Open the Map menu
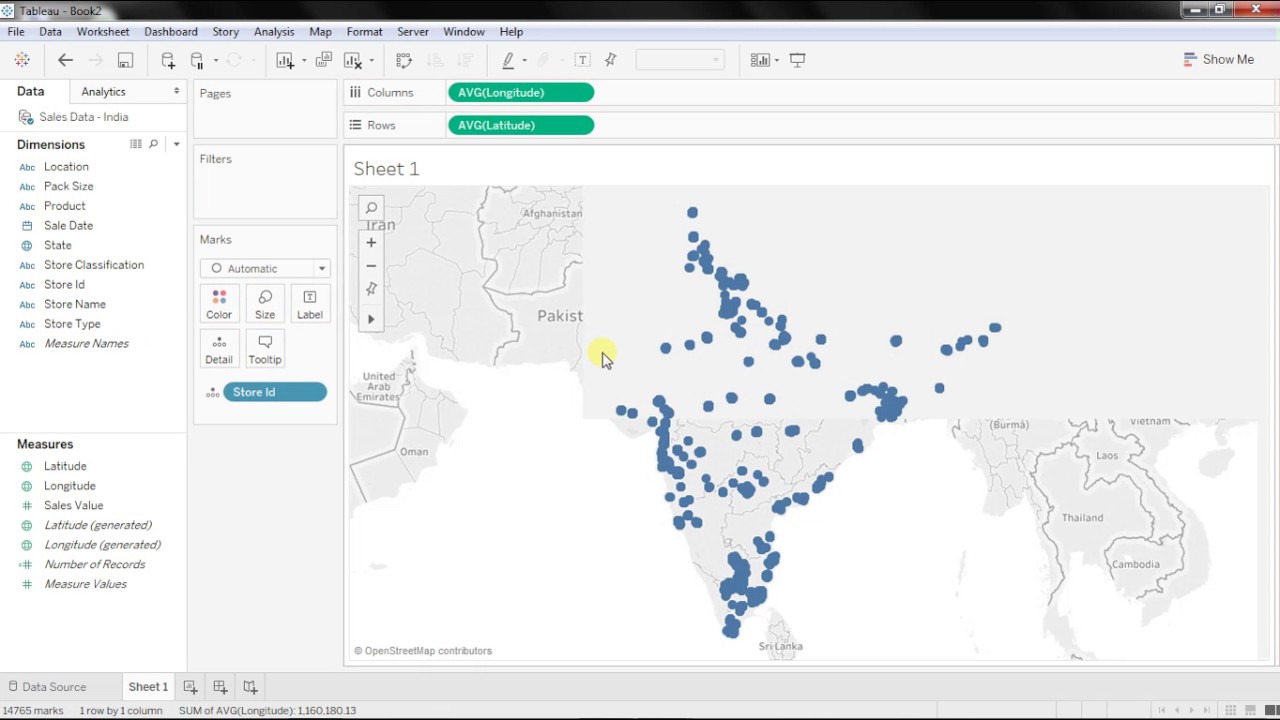This screenshot has height=720, width=1280. (x=320, y=32)
